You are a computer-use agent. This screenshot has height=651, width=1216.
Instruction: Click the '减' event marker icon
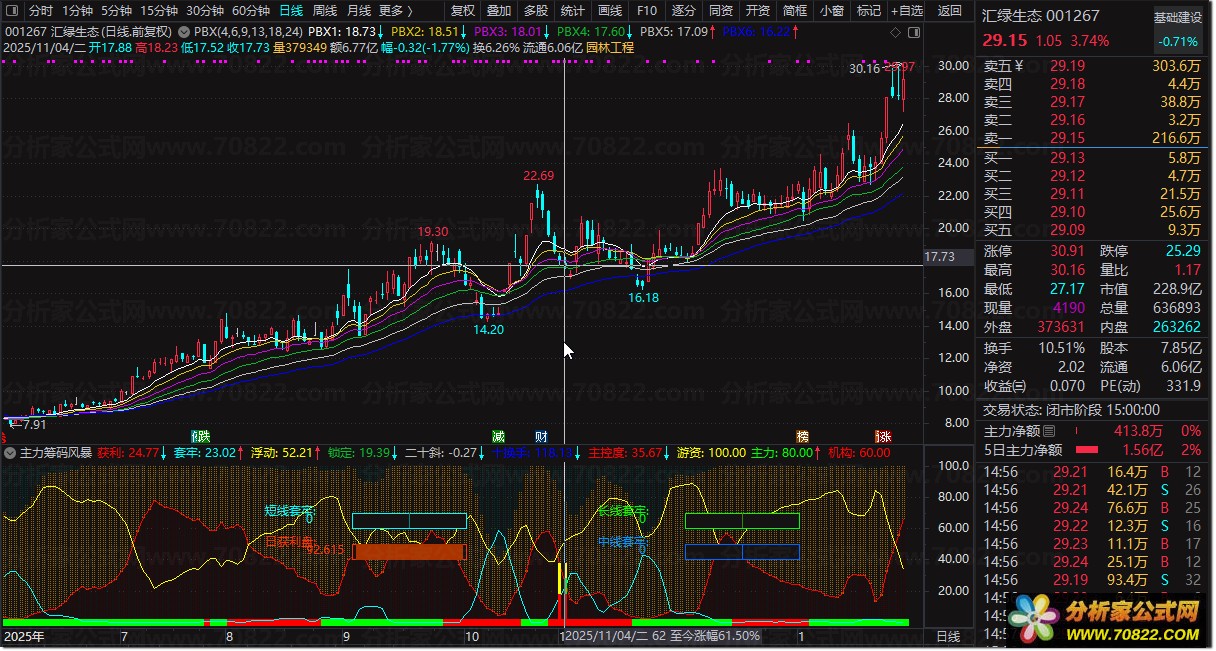coord(498,436)
